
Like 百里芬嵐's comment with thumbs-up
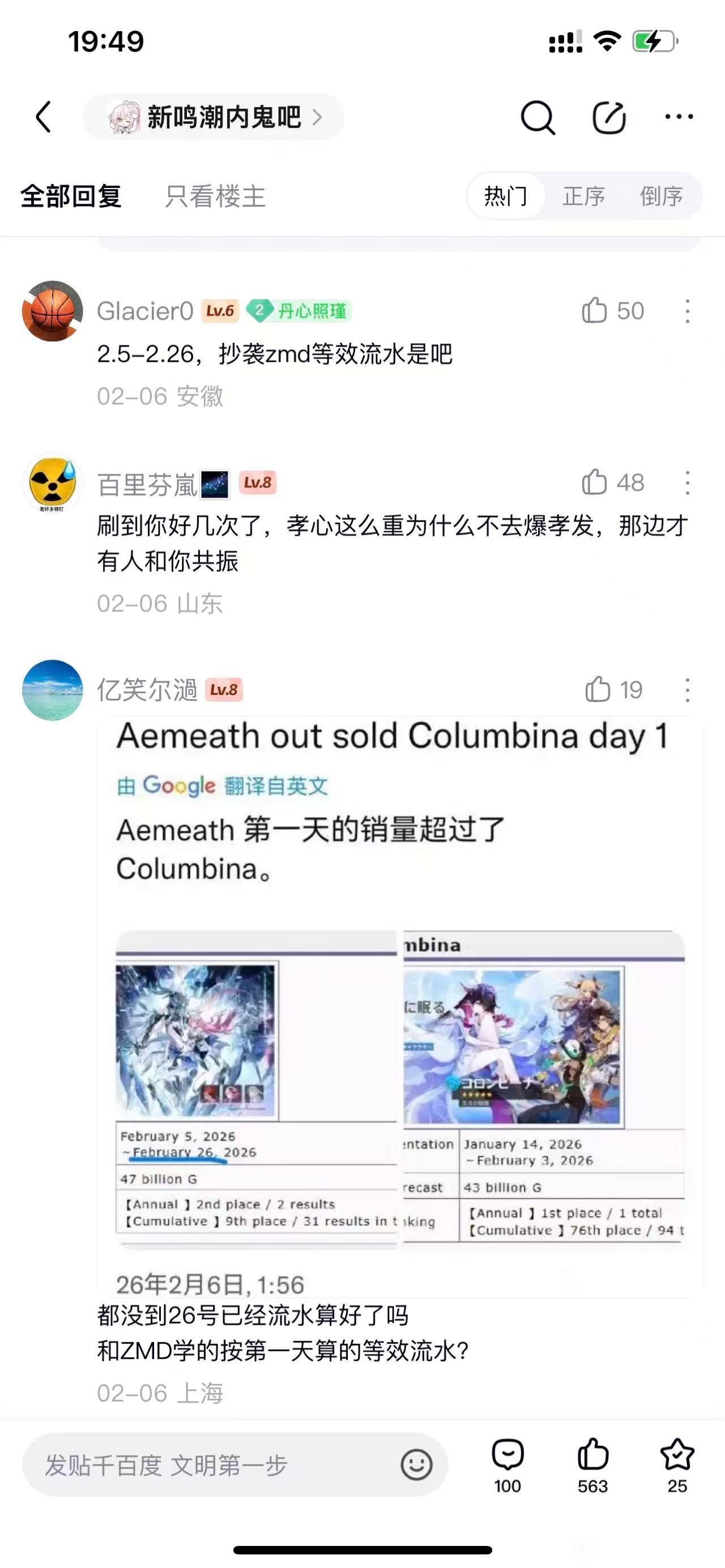pos(594,482)
